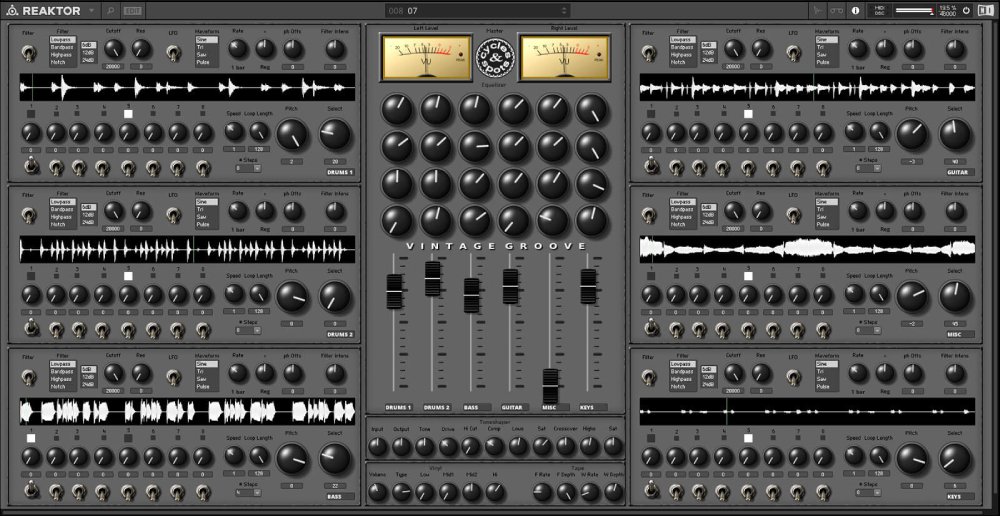
Task: Open the Reaktor main menu arrow
Action: click(x=90, y=10)
